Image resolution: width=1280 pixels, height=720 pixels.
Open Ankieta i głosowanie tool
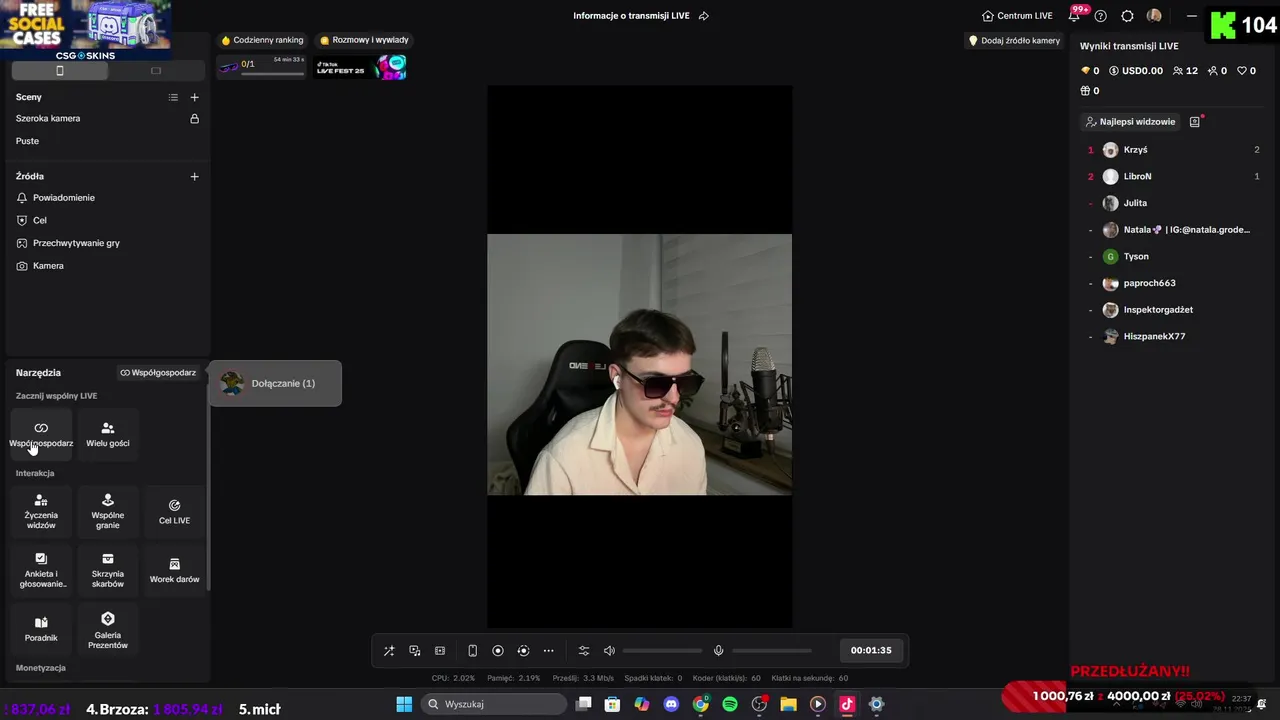click(41, 571)
